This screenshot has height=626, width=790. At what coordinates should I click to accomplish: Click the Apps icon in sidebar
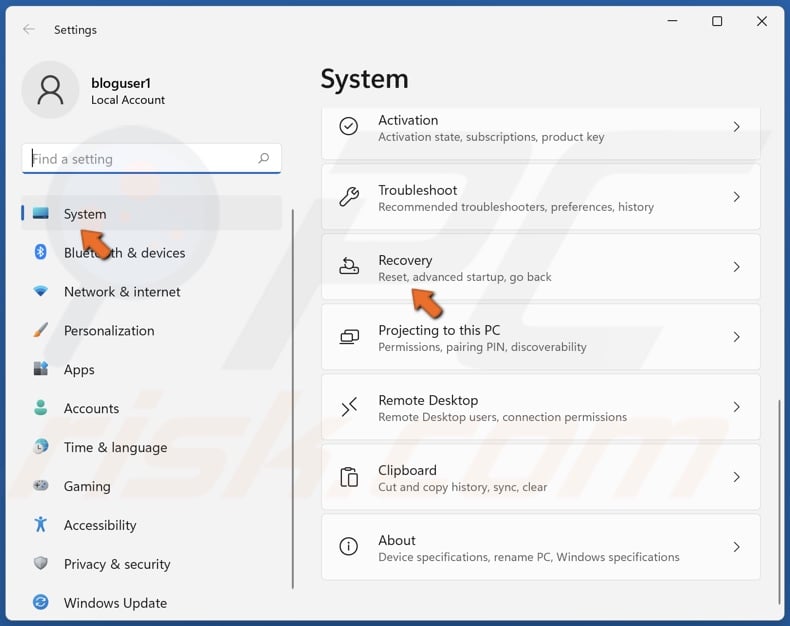click(41, 369)
